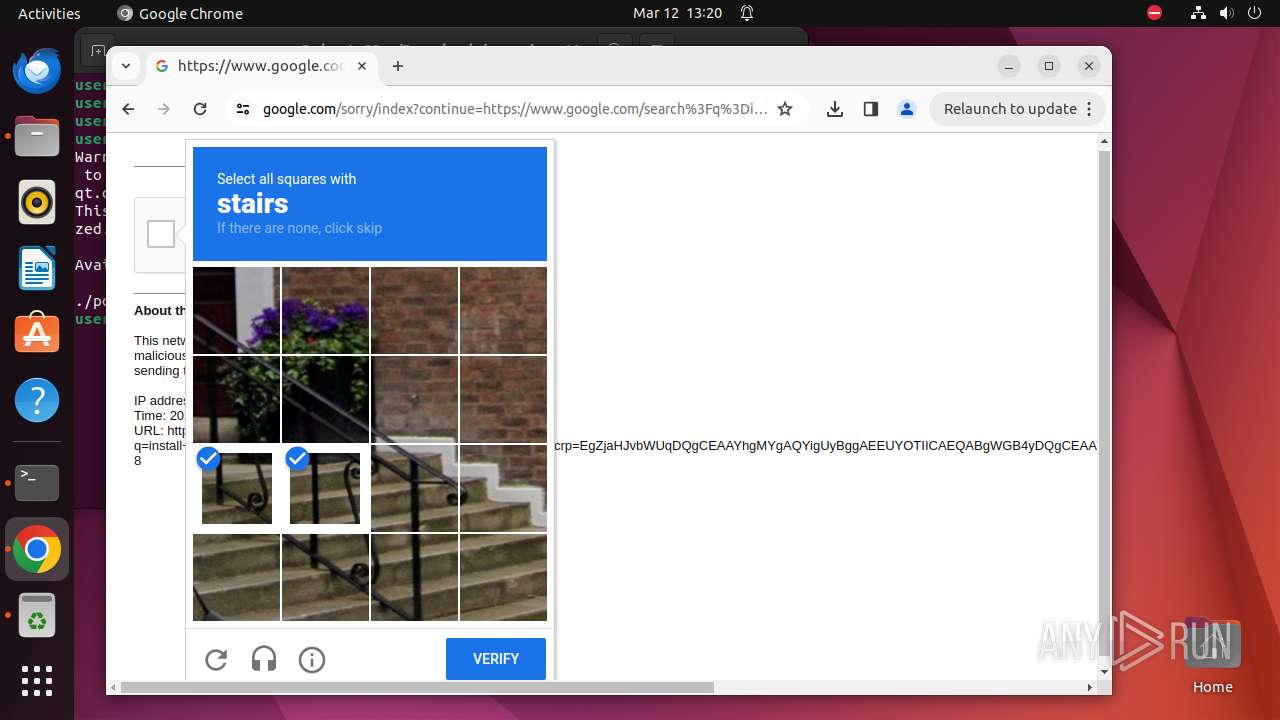The width and height of the screenshot is (1280, 720).
Task: Close the google.com tab
Action: [362, 66]
